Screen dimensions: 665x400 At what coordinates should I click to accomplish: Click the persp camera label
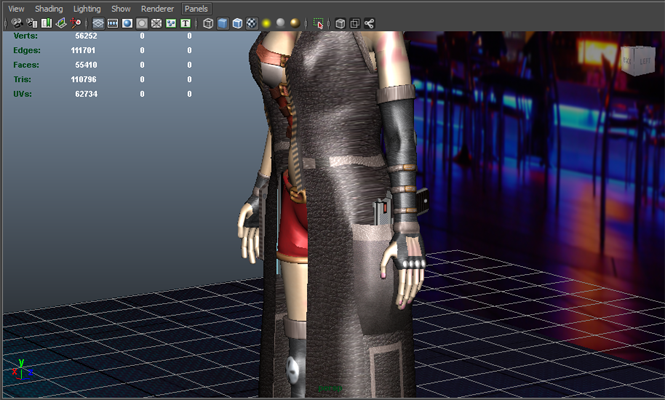(330, 388)
